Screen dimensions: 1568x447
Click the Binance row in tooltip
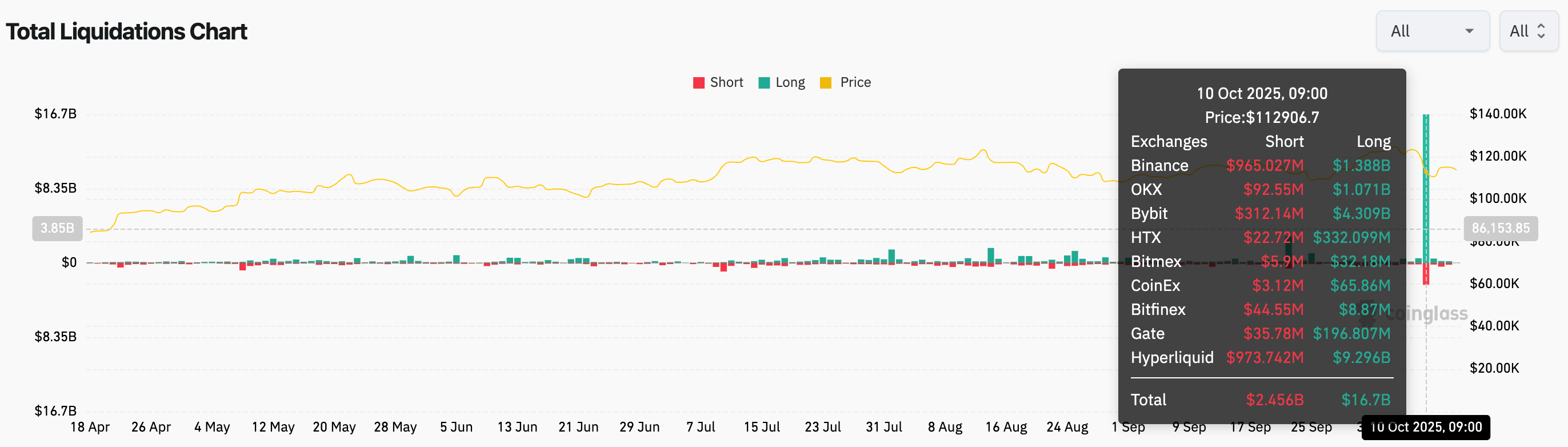point(1261,166)
